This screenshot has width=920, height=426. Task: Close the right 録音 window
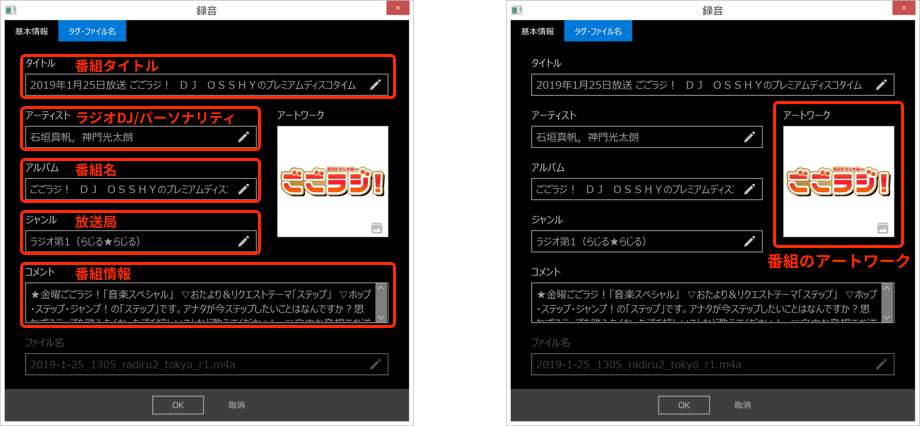[x=904, y=8]
